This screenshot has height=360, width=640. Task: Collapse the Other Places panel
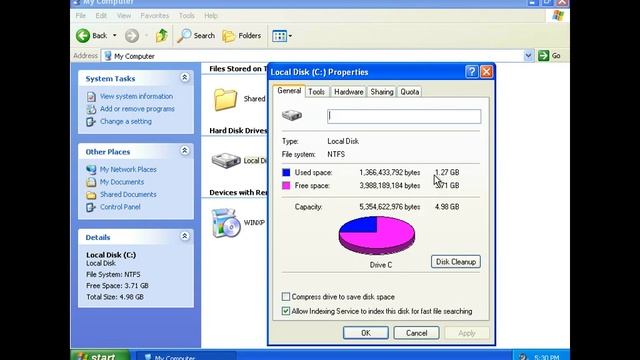[184, 151]
